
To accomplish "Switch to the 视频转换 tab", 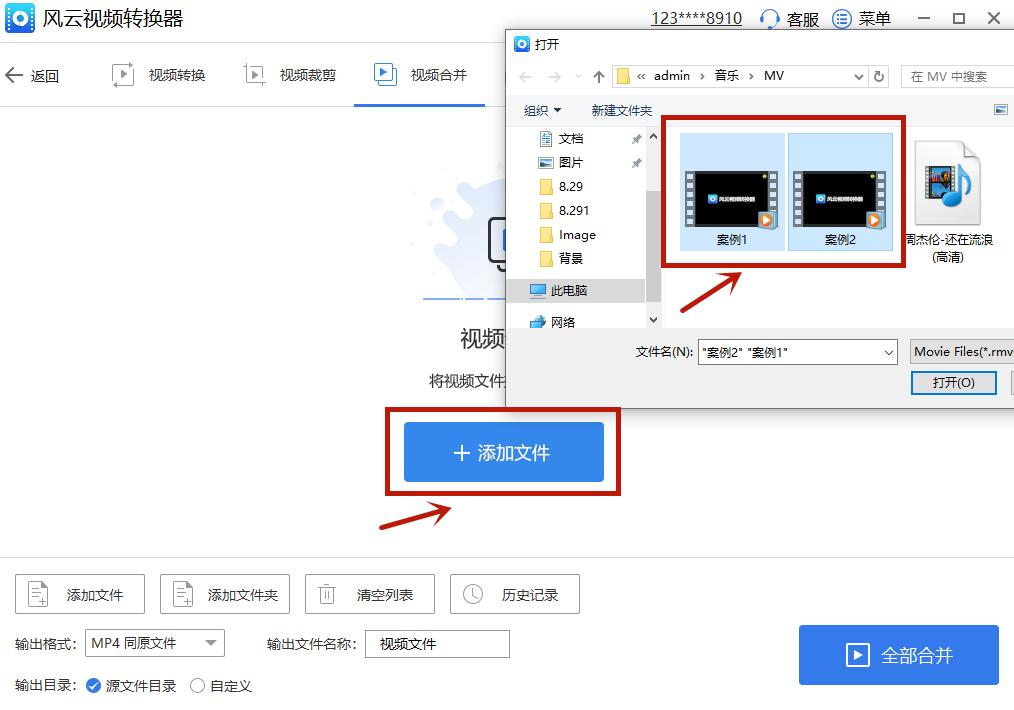I will click(160, 73).
